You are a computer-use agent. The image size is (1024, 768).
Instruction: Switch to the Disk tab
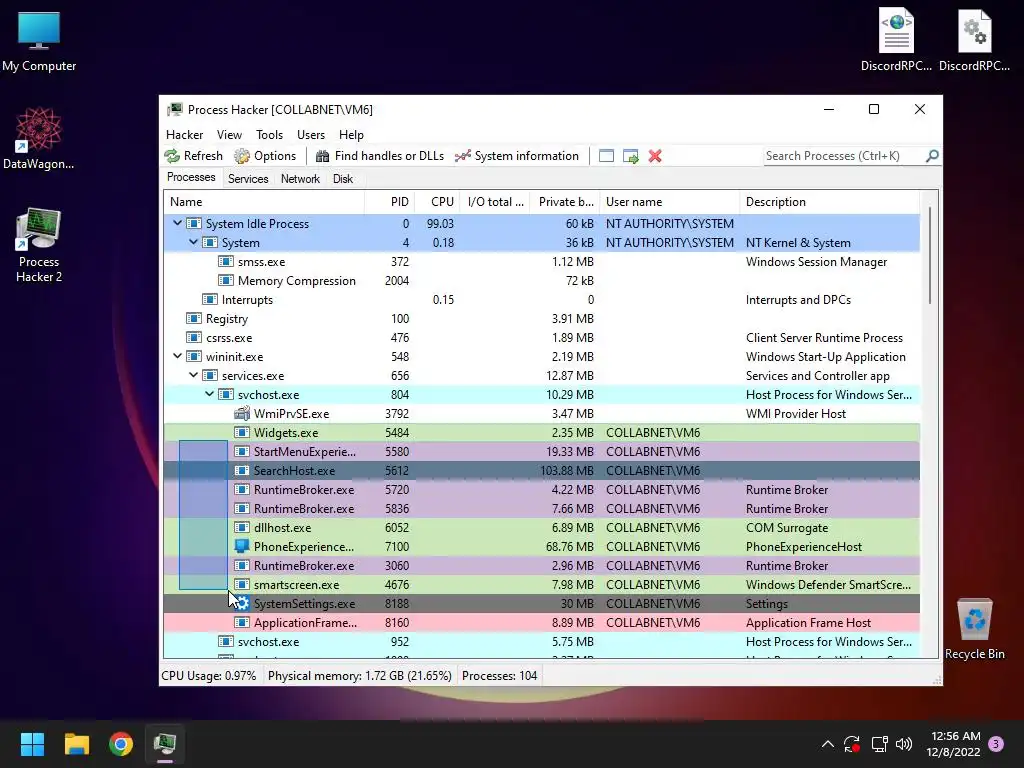(x=343, y=179)
